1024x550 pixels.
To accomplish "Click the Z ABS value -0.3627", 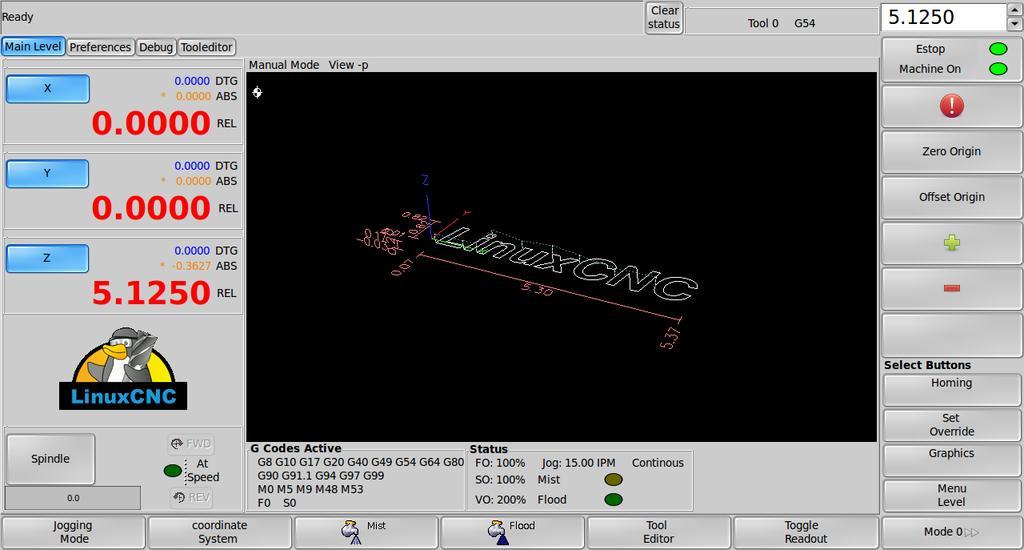I will pos(191,266).
